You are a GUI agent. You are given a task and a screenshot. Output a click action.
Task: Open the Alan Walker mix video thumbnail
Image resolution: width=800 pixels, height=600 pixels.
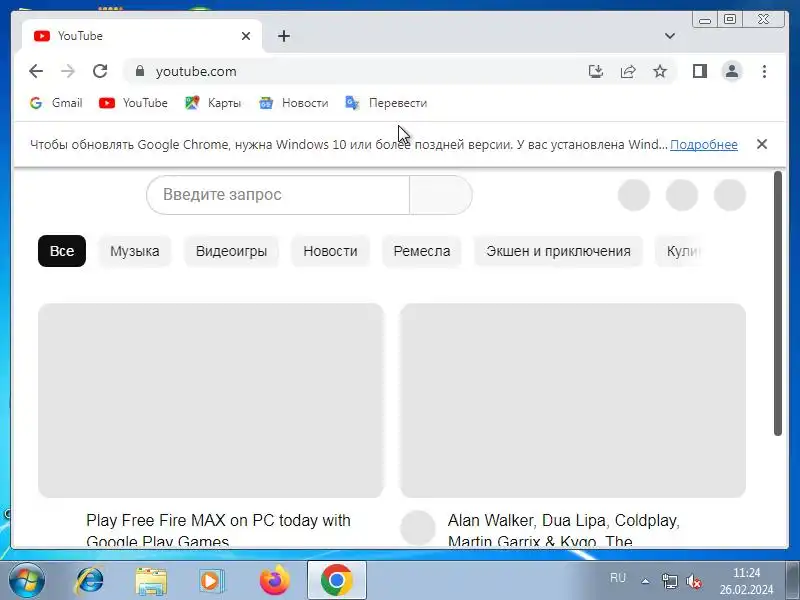click(572, 401)
